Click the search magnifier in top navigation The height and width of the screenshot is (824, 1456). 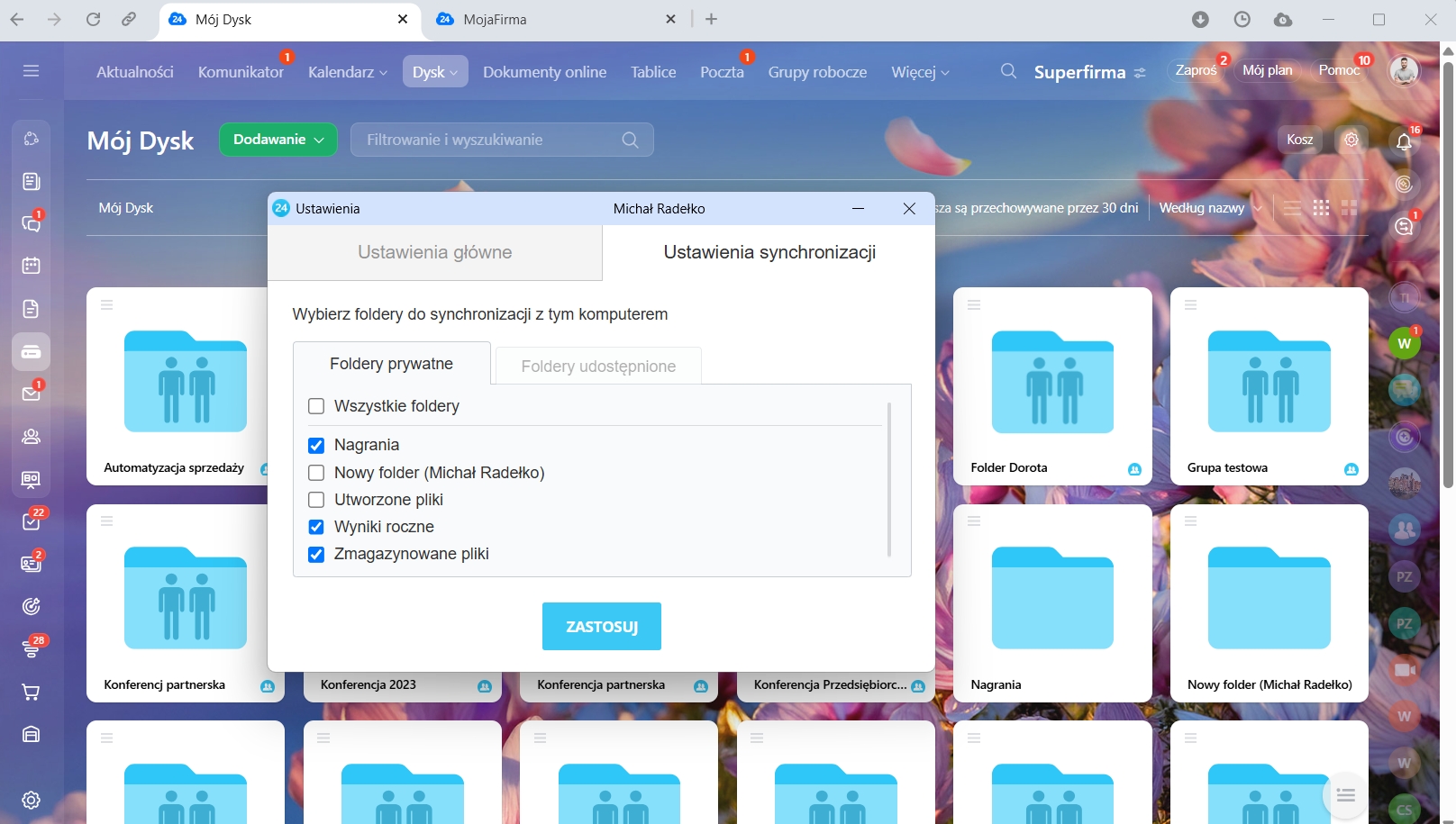click(x=1008, y=71)
